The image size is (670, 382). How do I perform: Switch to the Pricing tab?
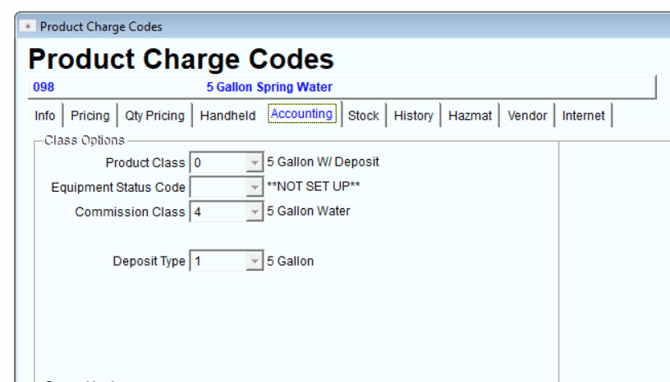(x=90, y=115)
